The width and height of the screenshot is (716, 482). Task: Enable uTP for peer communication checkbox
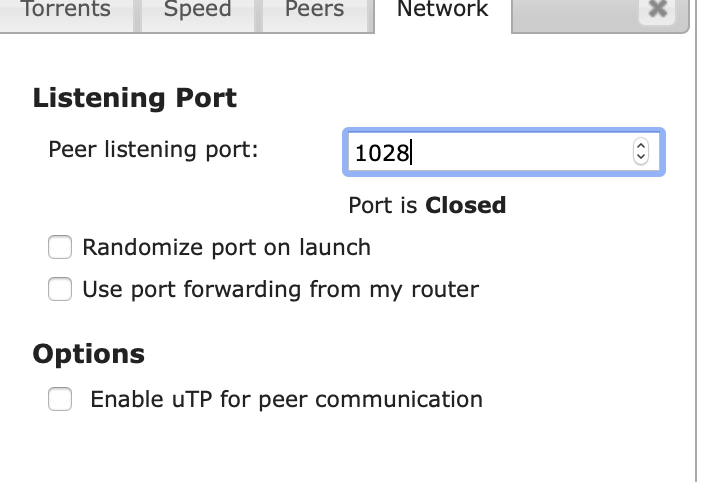[x=61, y=400]
